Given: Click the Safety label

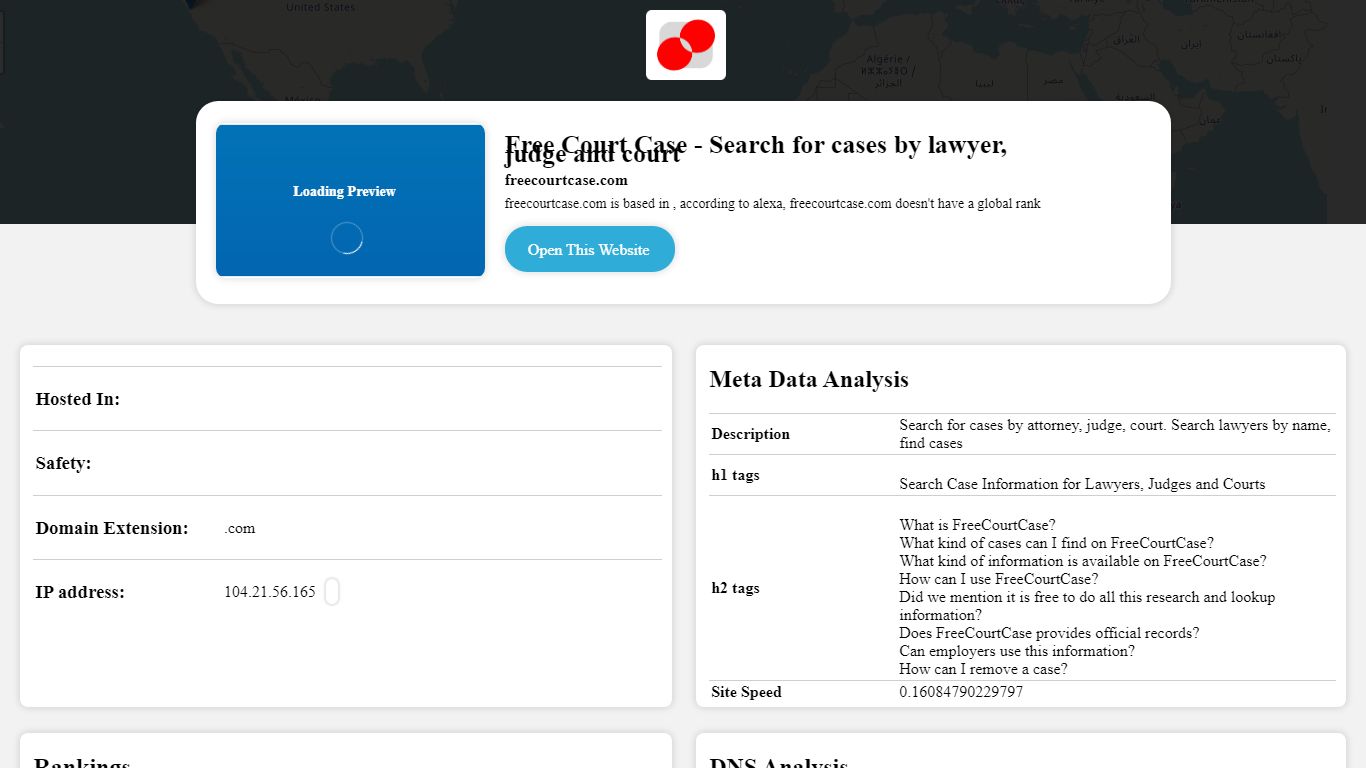Looking at the screenshot, I should 64,463.
